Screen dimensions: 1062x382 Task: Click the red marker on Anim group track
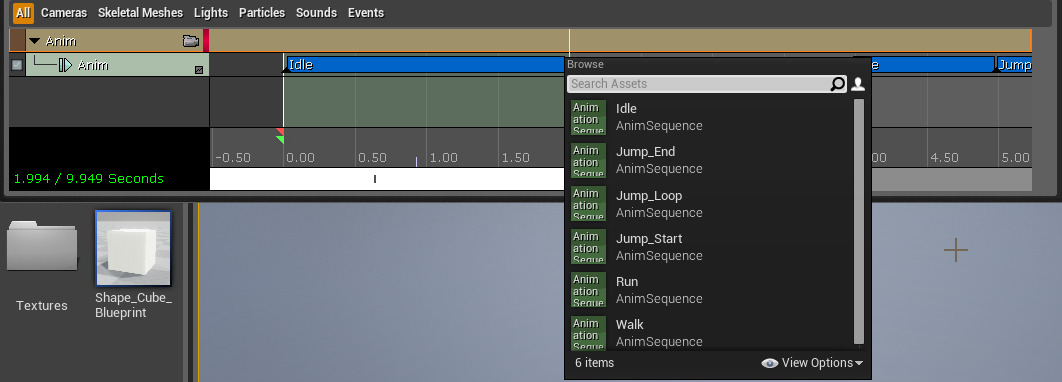pos(206,41)
